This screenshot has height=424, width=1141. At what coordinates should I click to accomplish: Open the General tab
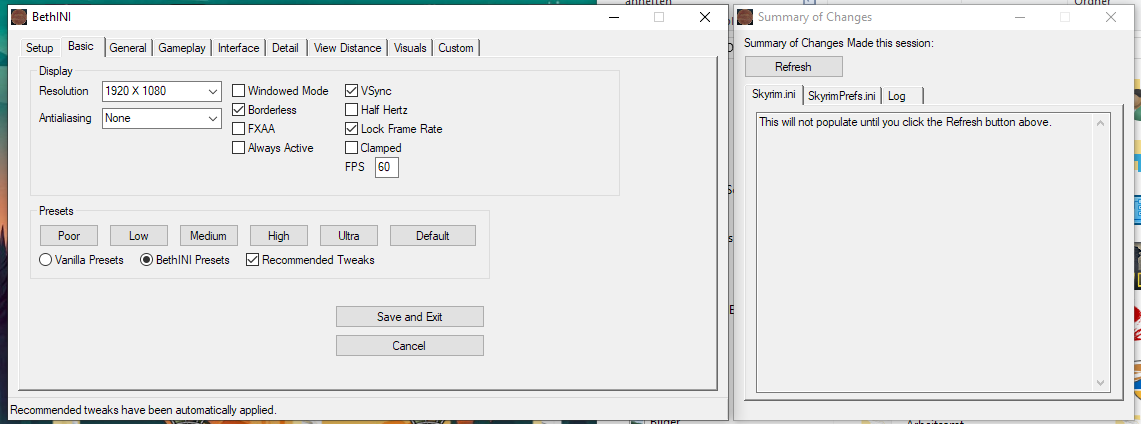point(128,48)
